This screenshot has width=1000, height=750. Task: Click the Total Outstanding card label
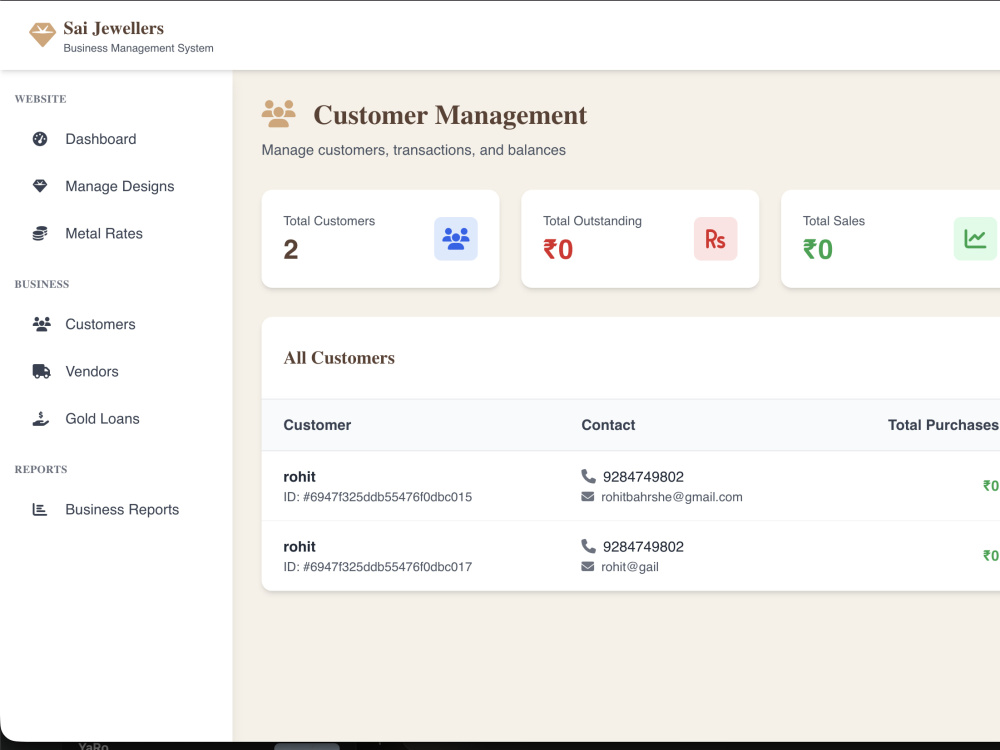click(x=592, y=221)
